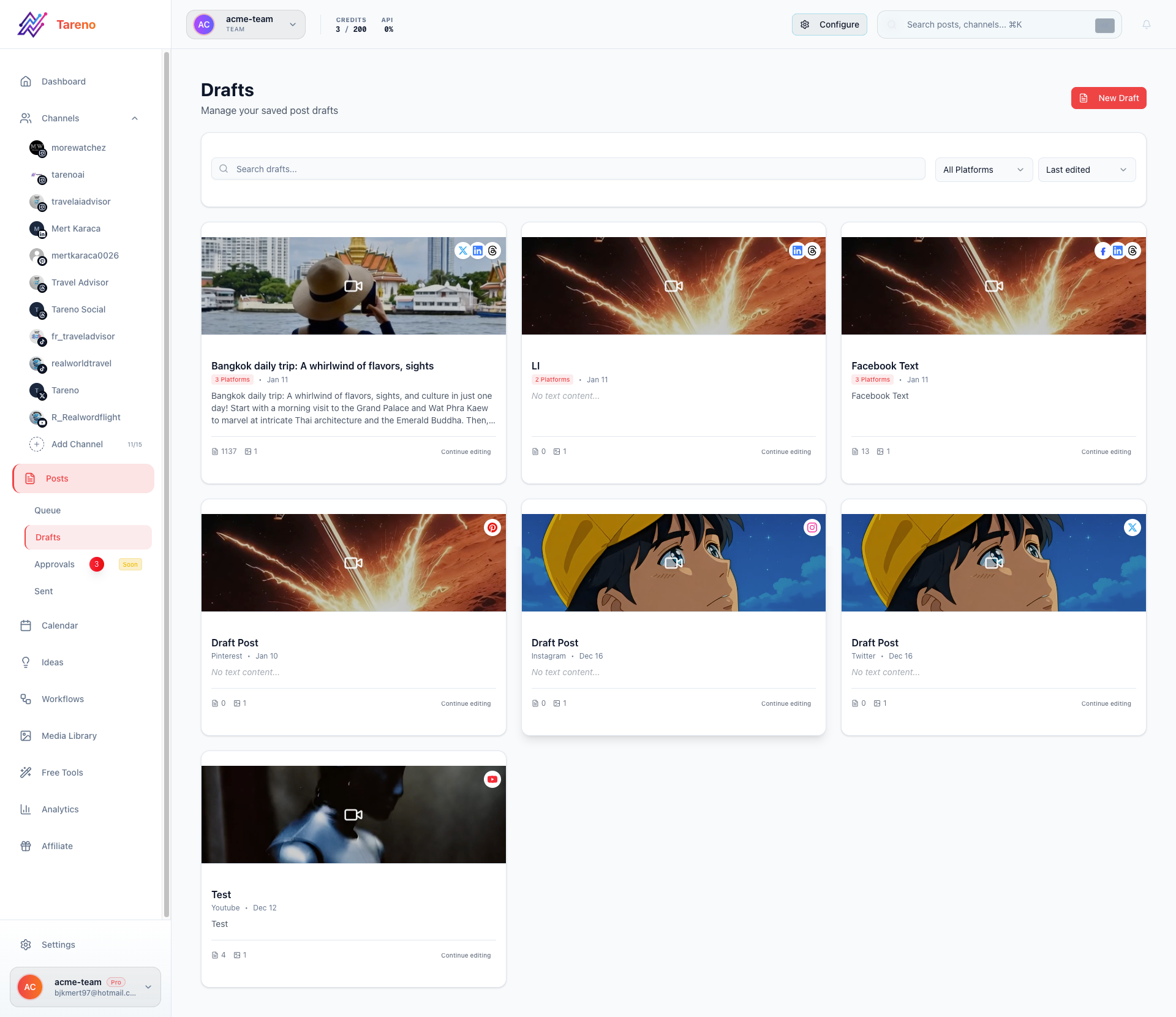This screenshot has width=1176, height=1017.
Task: Expand the account menu at sidebar bottom
Action: [x=148, y=987]
